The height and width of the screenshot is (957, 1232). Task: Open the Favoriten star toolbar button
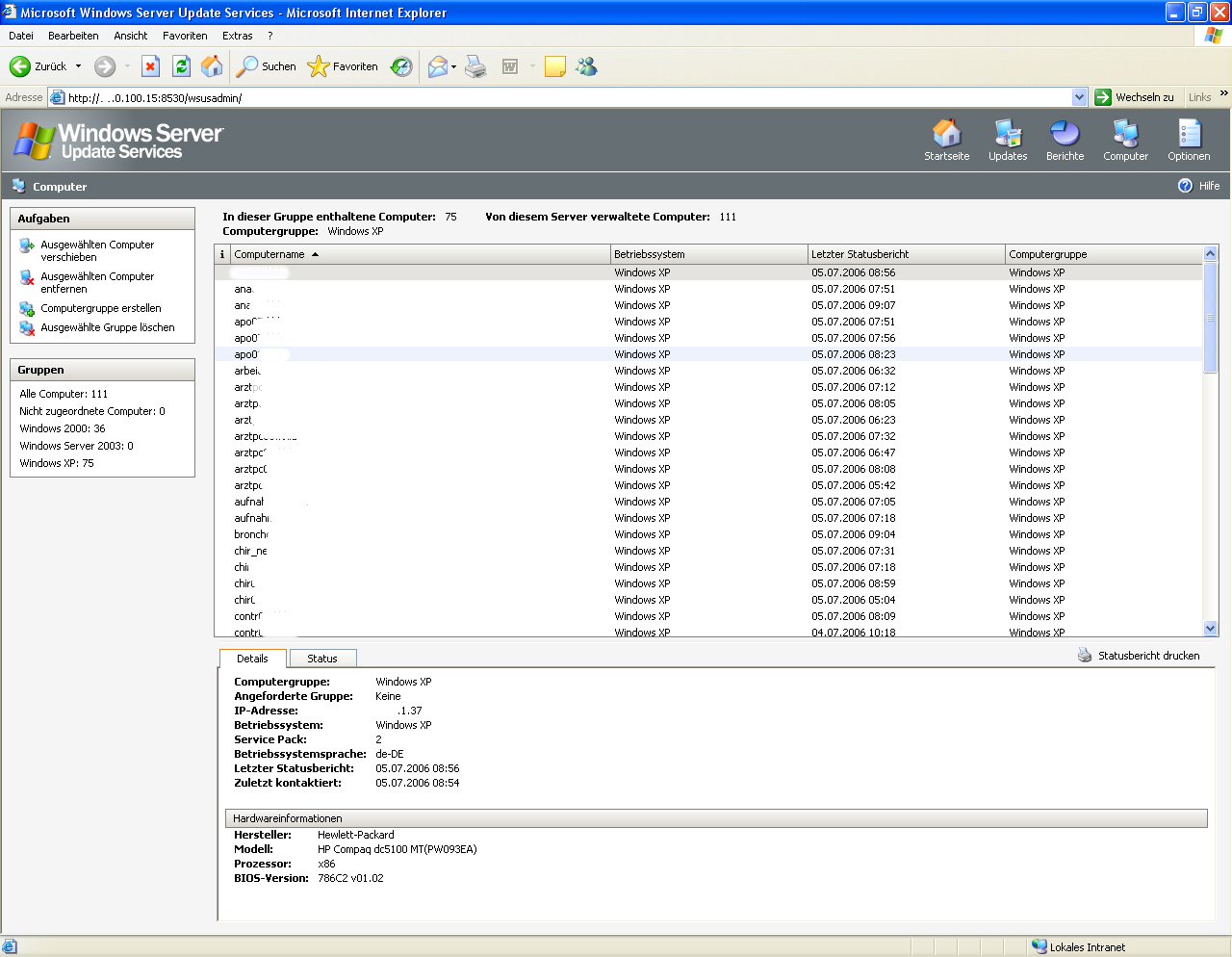[343, 66]
